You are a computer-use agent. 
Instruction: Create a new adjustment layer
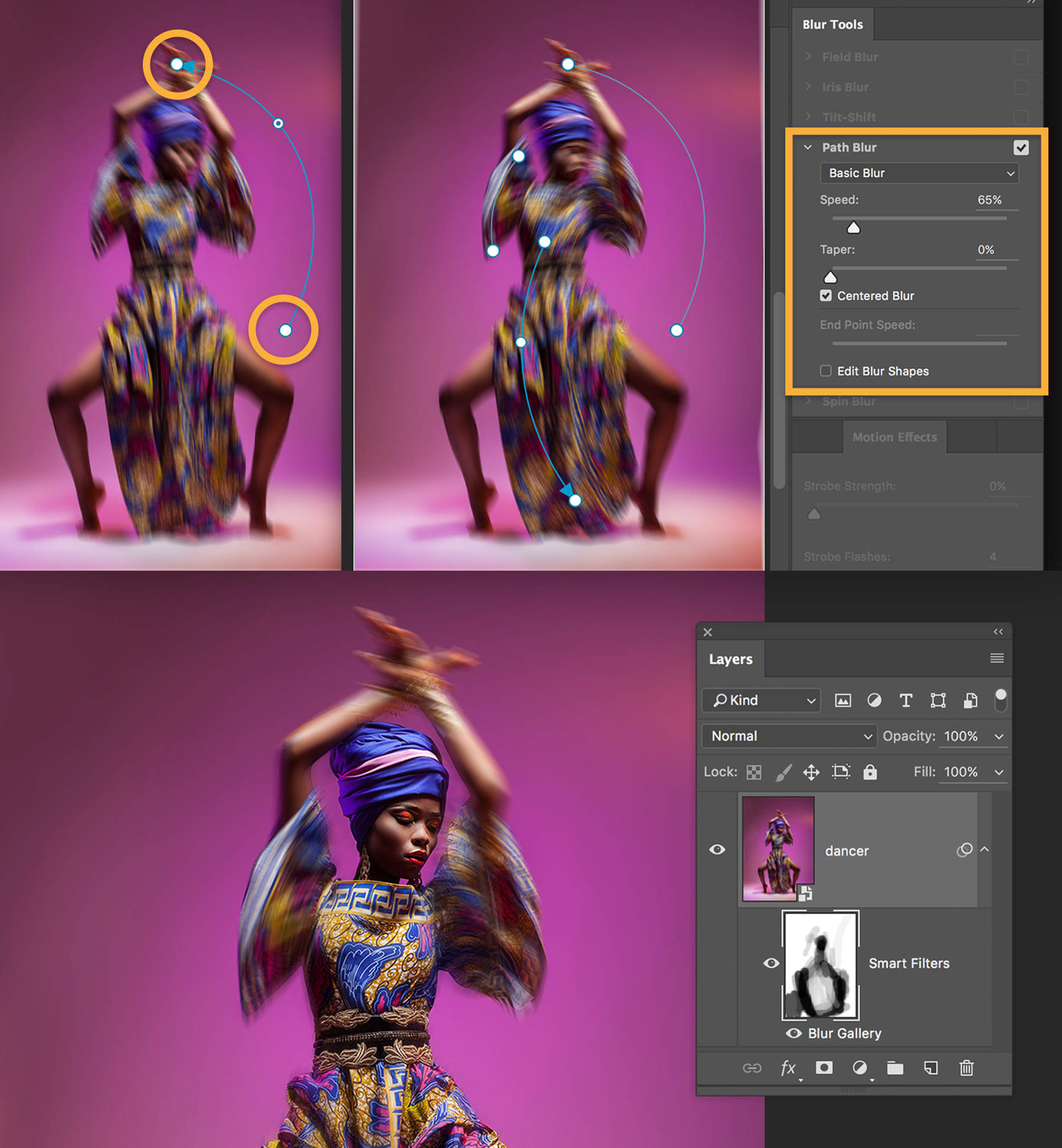tap(860, 1068)
